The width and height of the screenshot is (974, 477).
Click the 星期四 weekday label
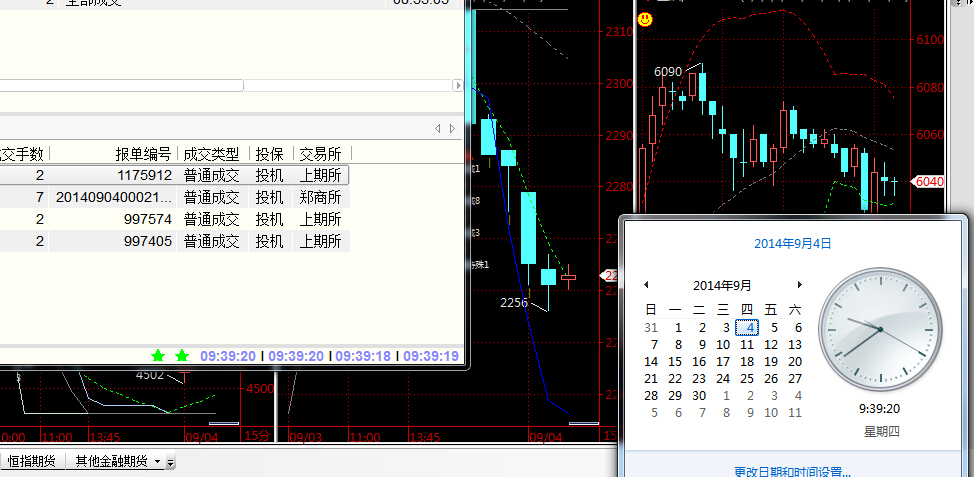tap(881, 431)
